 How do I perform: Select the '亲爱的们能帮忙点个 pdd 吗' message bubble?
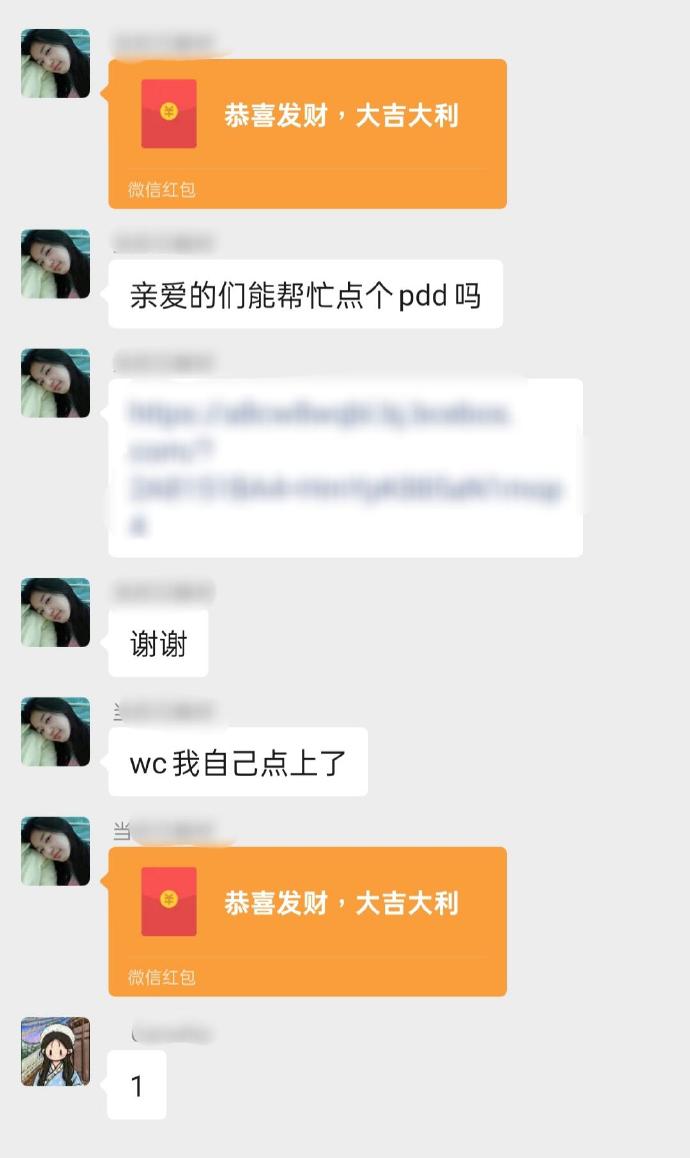(x=306, y=294)
